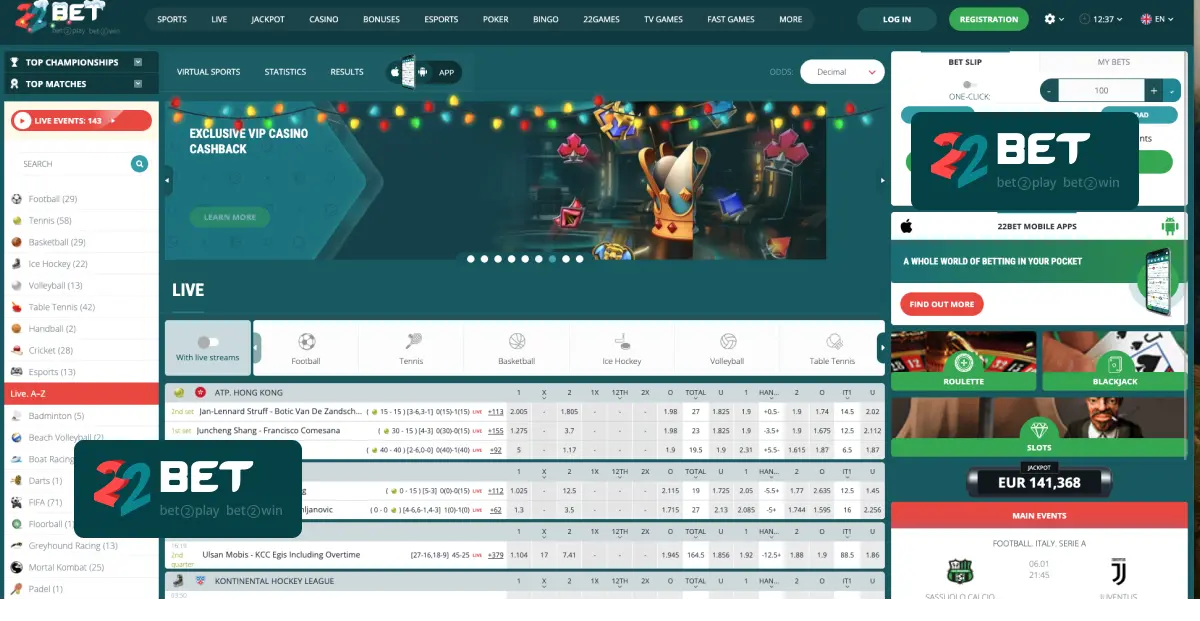Open the Volleyball icon in live carousel
Screen dimensions: 1200x621
point(727,342)
